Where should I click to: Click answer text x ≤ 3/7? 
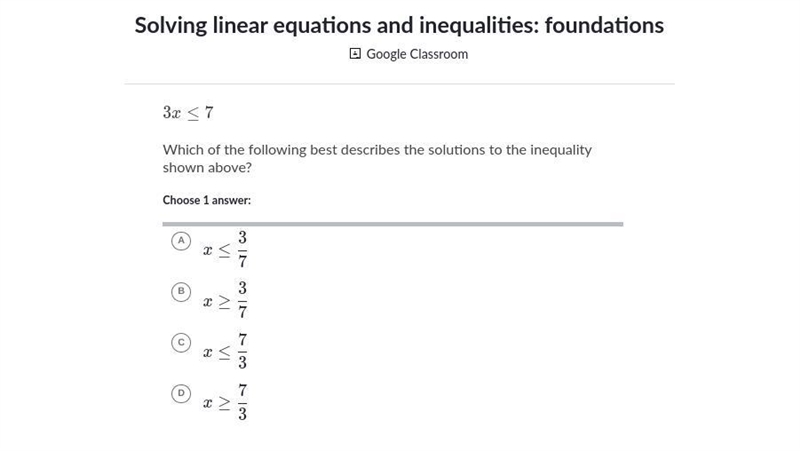pyautogui.click(x=226, y=249)
